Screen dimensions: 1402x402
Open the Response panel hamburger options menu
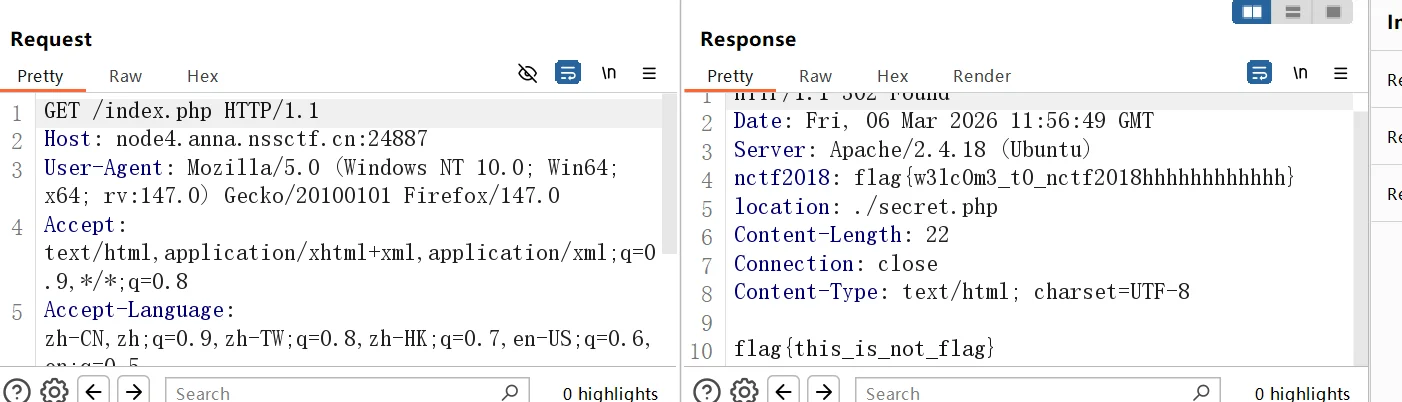1341,73
